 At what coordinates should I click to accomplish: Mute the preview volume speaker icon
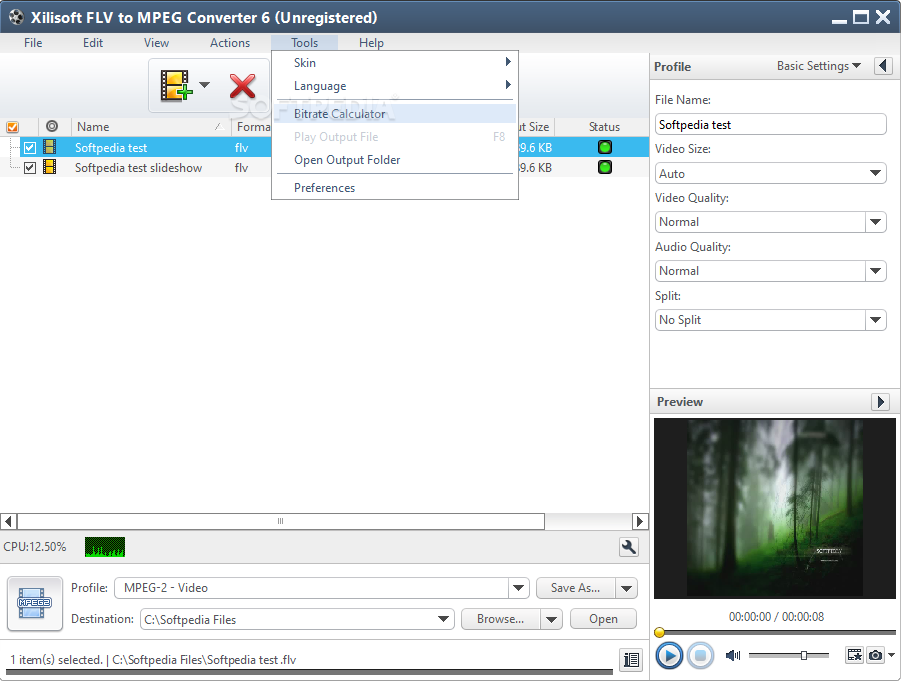[x=733, y=655]
